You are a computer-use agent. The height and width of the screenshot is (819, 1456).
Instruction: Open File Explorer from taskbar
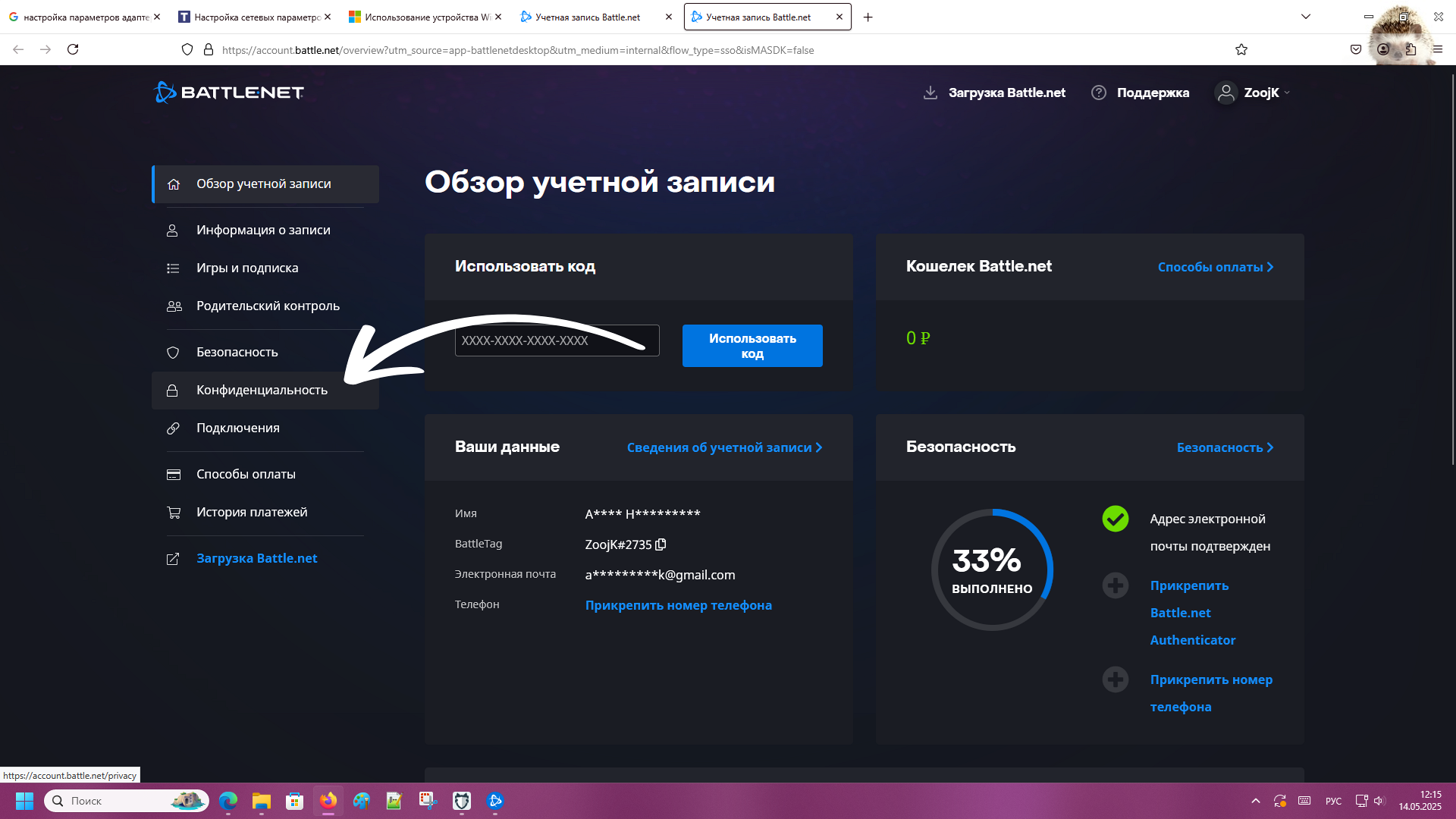click(261, 801)
